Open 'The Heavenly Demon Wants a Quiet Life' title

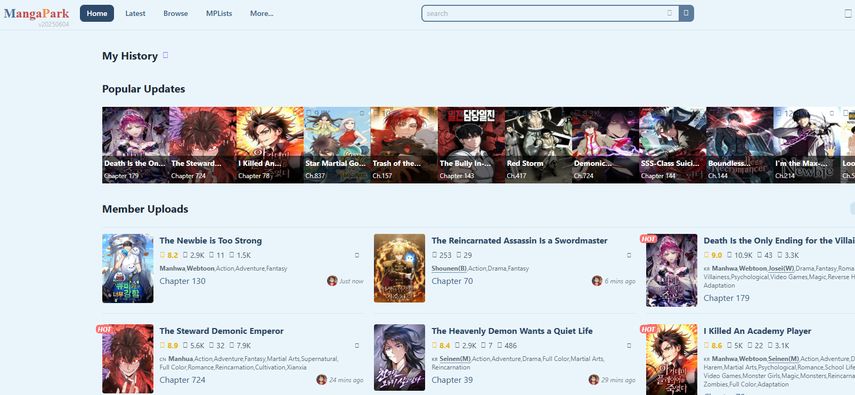coord(512,331)
